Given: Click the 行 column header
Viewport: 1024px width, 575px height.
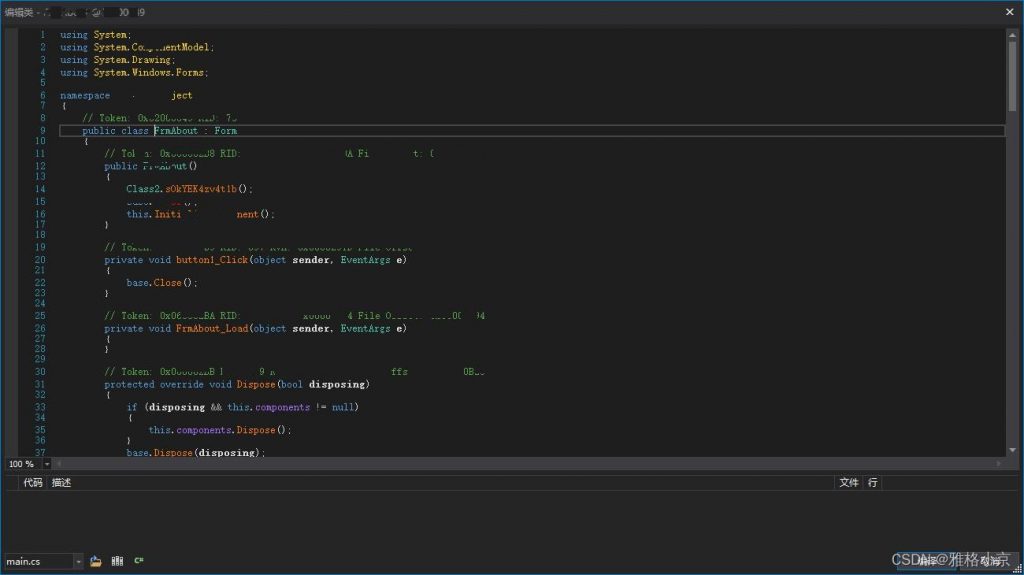Looking at the screenshot, I should point(872,483).
